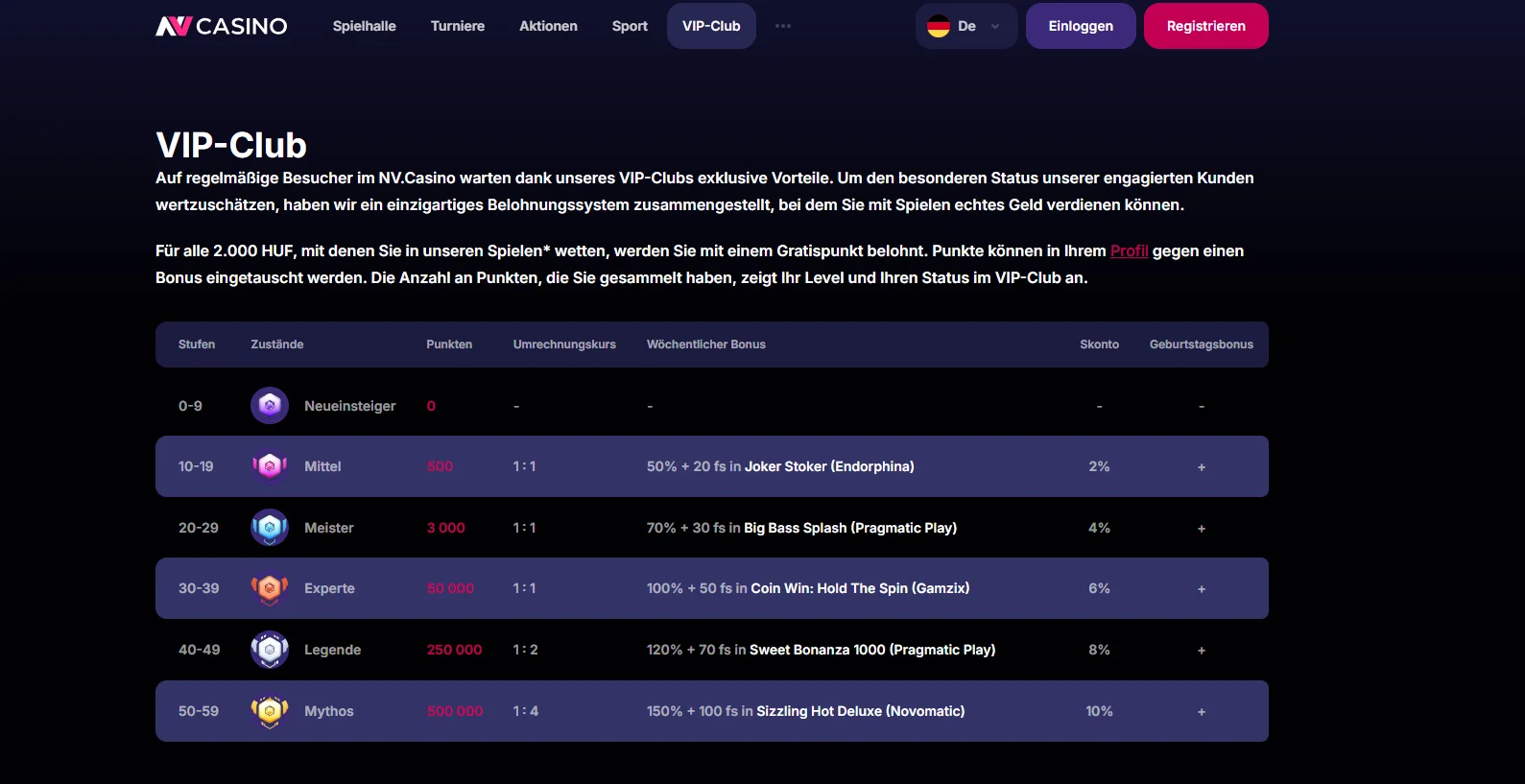Open the Spielhalle menu item
Screen dimensions: 1525x784
pyautogui.click(x=365, y=26)
